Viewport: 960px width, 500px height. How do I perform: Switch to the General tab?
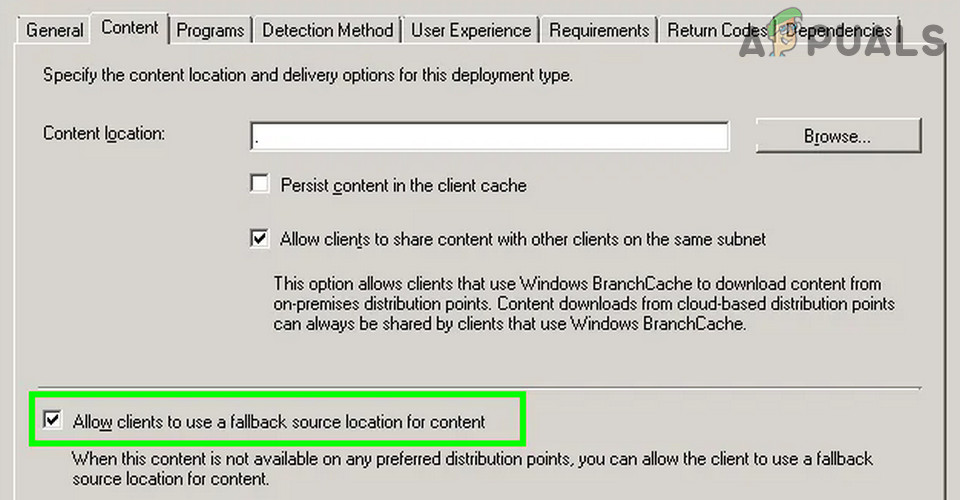(54, 30)
